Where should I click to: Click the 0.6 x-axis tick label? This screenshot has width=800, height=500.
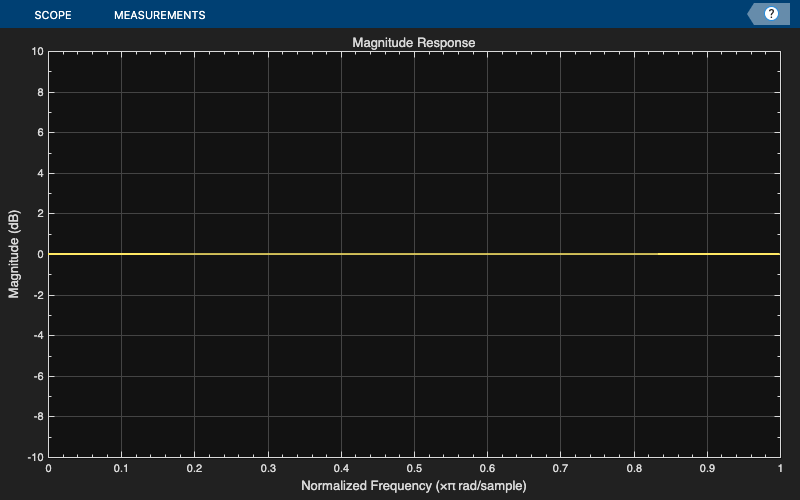tap(487, 468)
